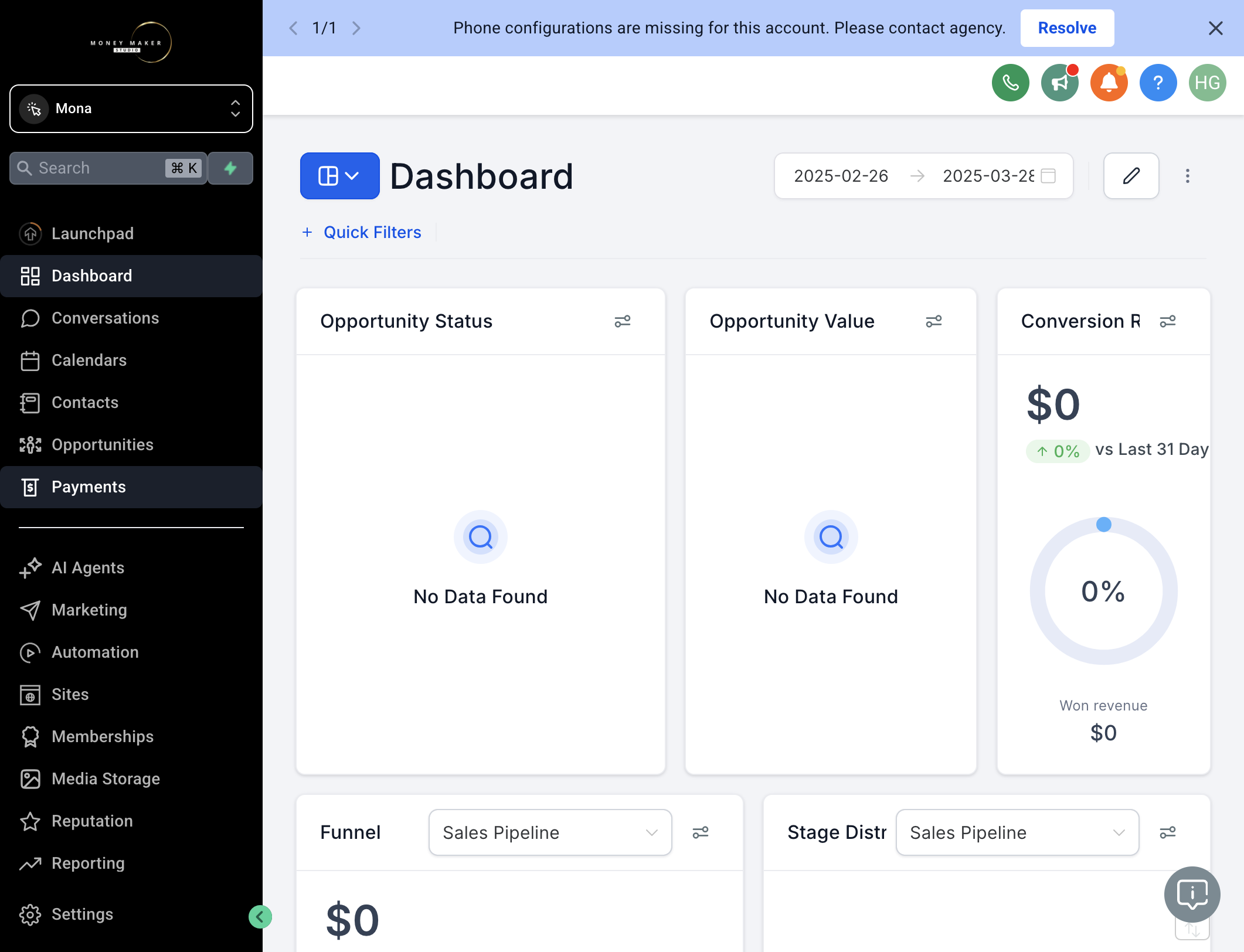
Task: Open Conversations in the sidebar
Action: coord(131,318)
